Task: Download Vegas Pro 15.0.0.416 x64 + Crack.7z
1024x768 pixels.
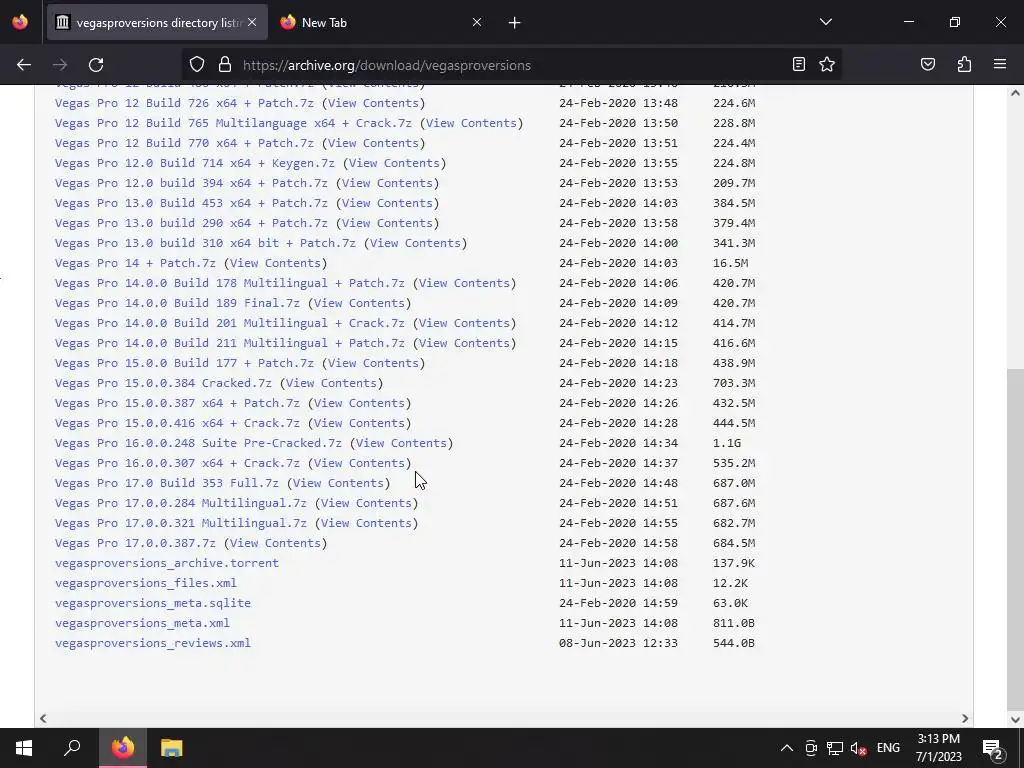Action: tap(177, 423)
